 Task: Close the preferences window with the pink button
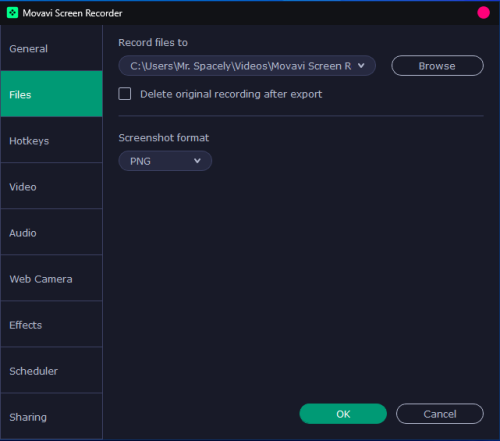[x=483, y=13]
